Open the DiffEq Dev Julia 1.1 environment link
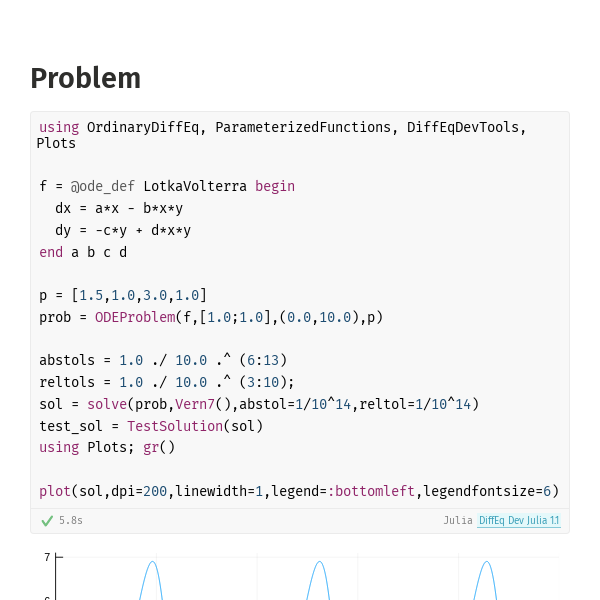 (x=518, y=520)
